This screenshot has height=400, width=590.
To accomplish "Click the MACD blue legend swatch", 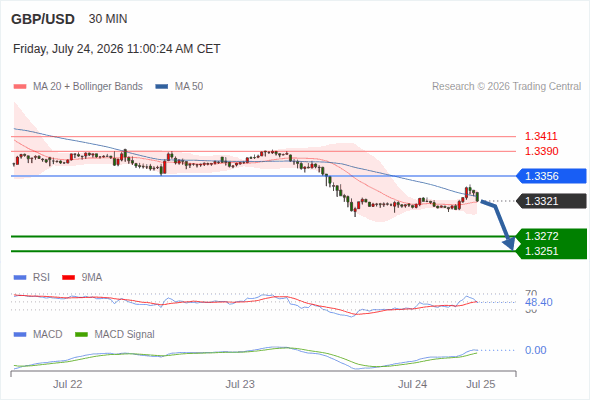I will [x=20, y=335].
